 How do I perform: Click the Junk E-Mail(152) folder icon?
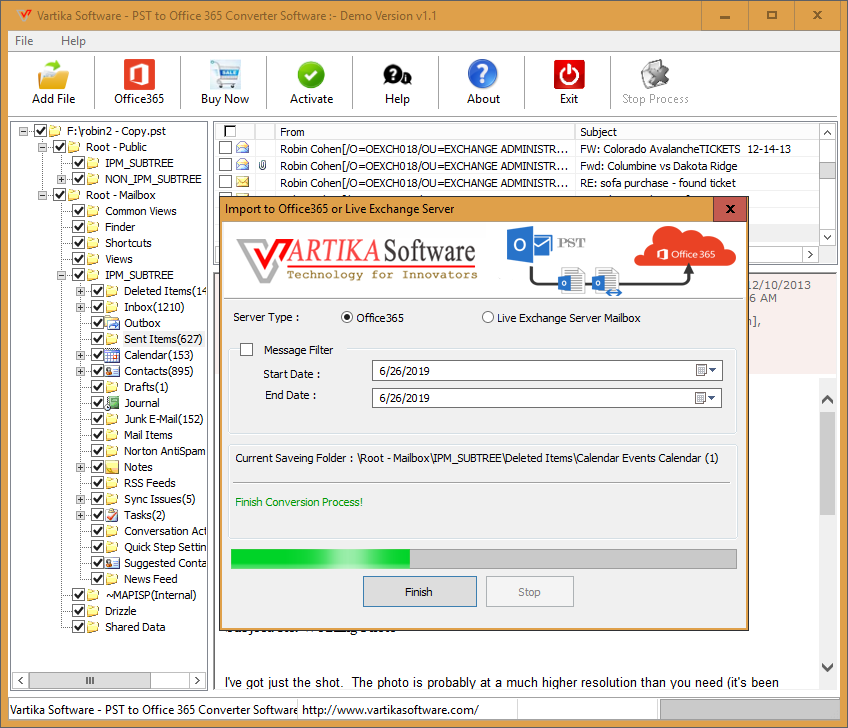click(112, 419)
